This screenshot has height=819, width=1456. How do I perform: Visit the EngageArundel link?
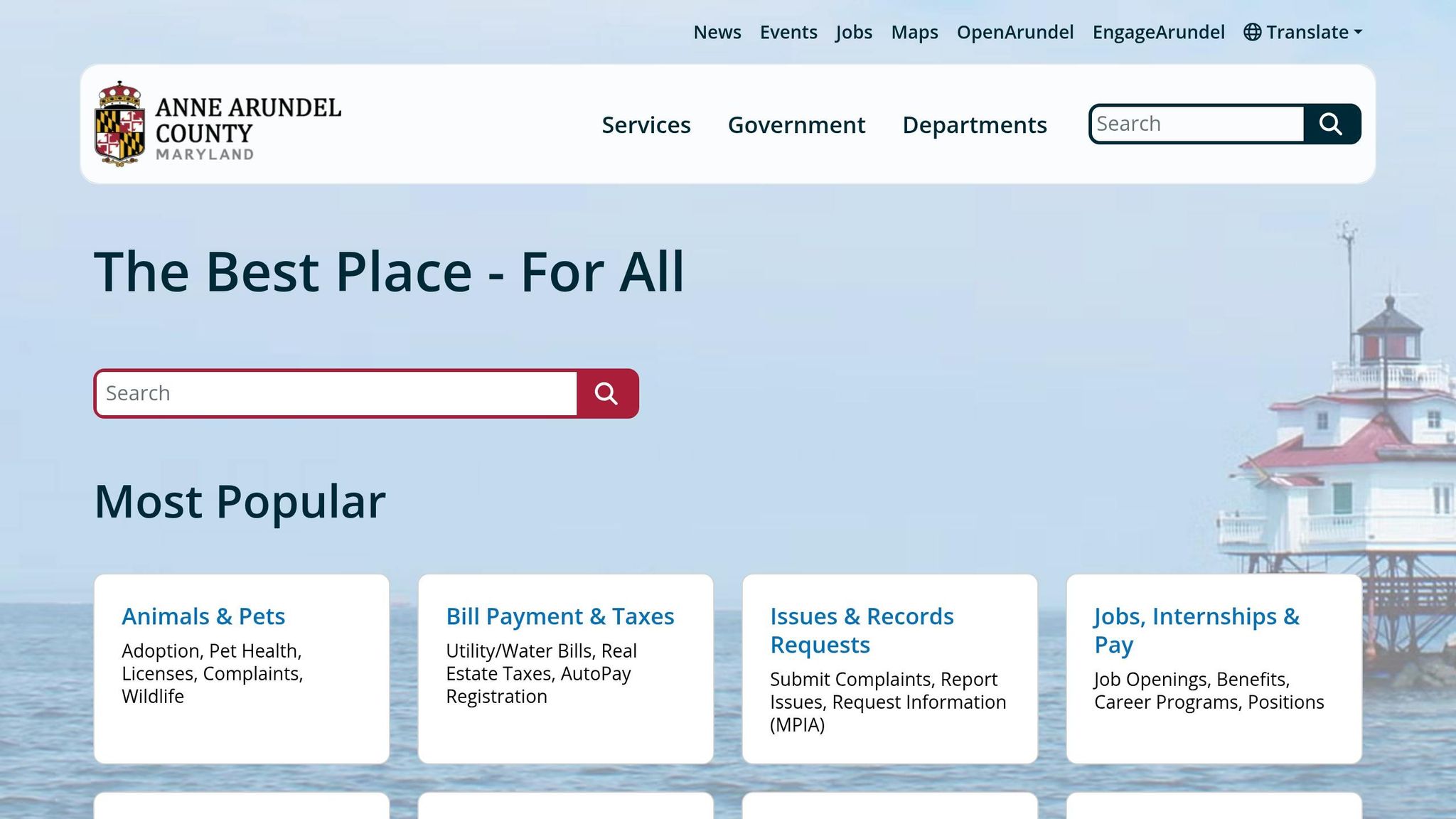point(1158,32)
